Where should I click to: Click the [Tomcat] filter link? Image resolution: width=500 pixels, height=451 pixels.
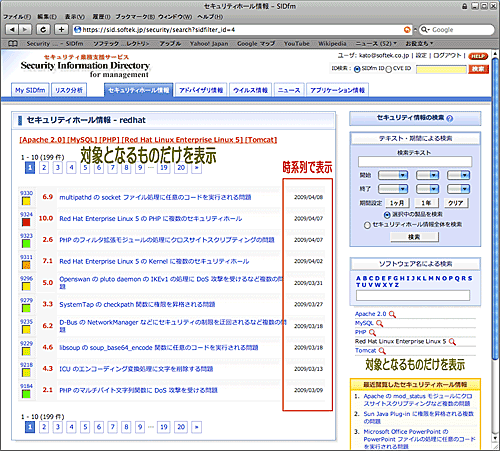point(261,140)
